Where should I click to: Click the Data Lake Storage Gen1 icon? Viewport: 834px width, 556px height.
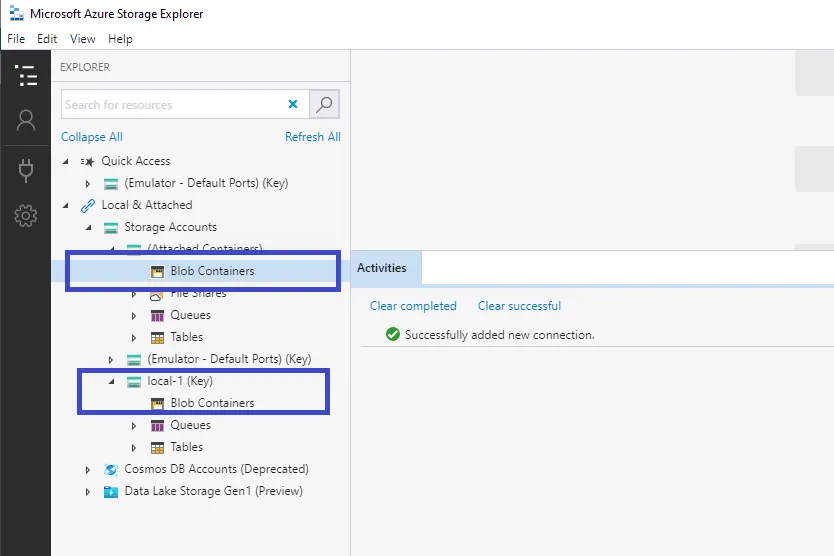click(x=111, y=491)
